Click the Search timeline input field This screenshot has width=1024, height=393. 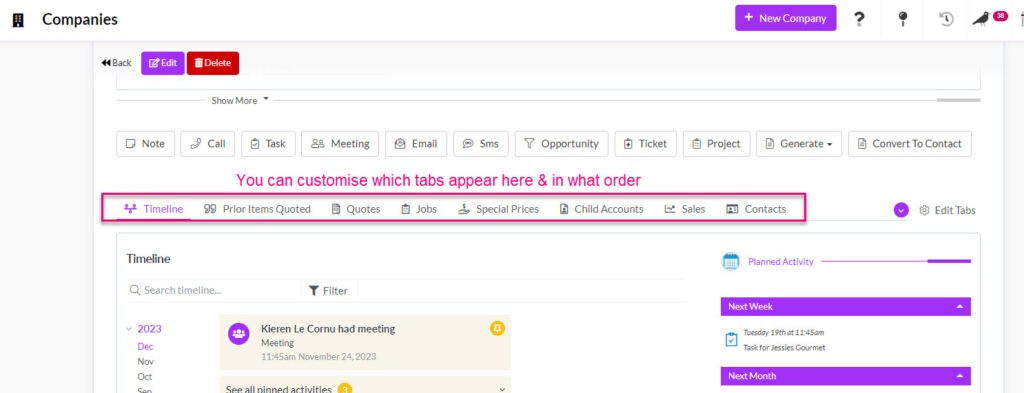213,291
